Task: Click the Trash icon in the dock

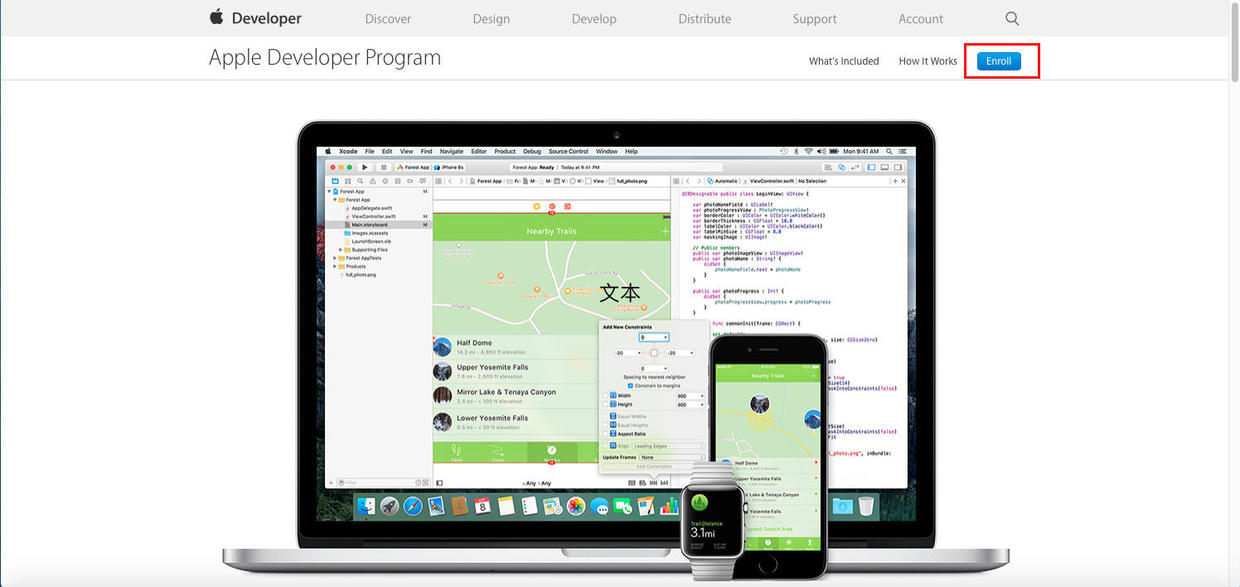Action: point(866,506)
